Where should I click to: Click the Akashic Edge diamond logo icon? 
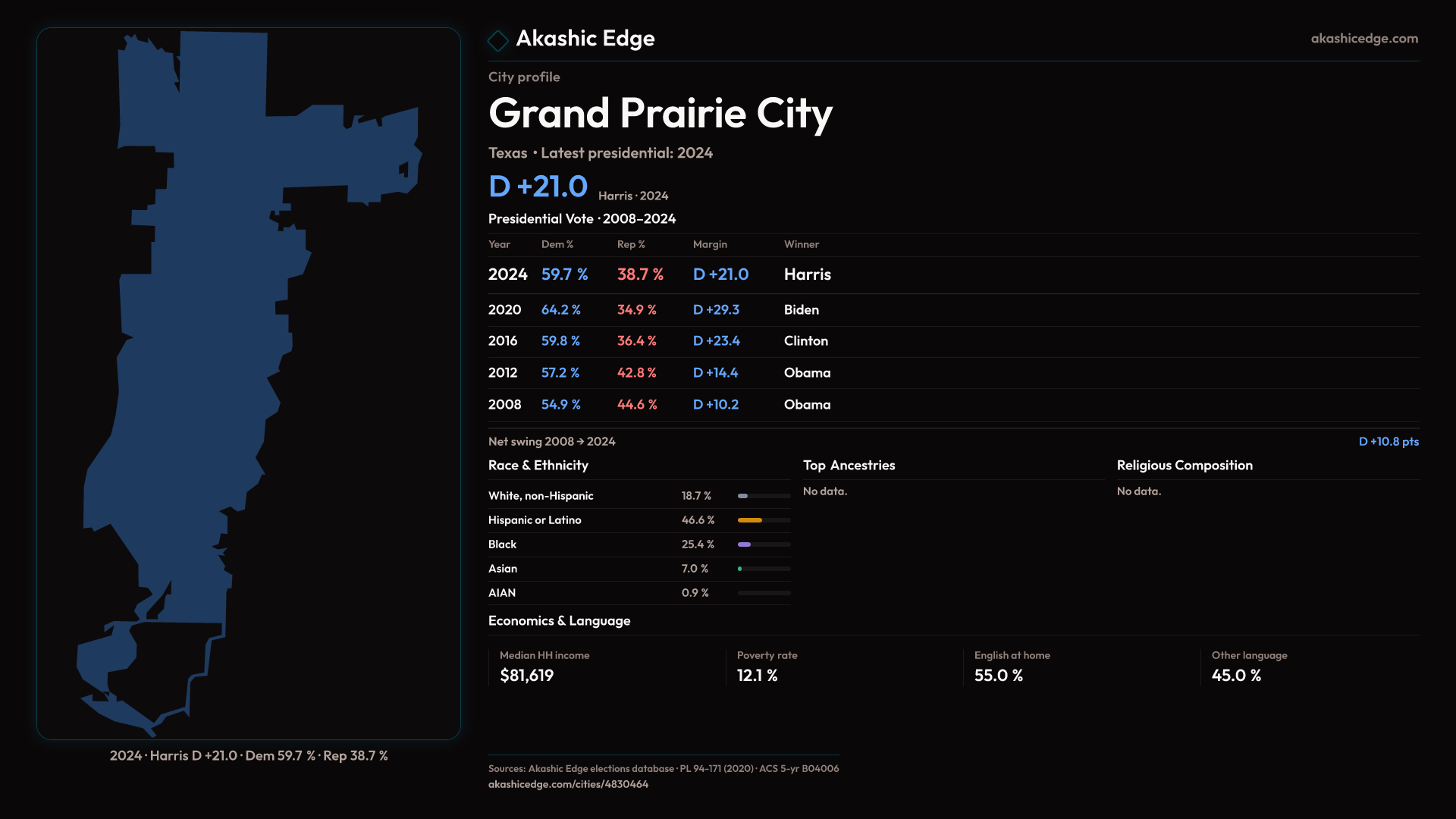click(x=498, y=40)
